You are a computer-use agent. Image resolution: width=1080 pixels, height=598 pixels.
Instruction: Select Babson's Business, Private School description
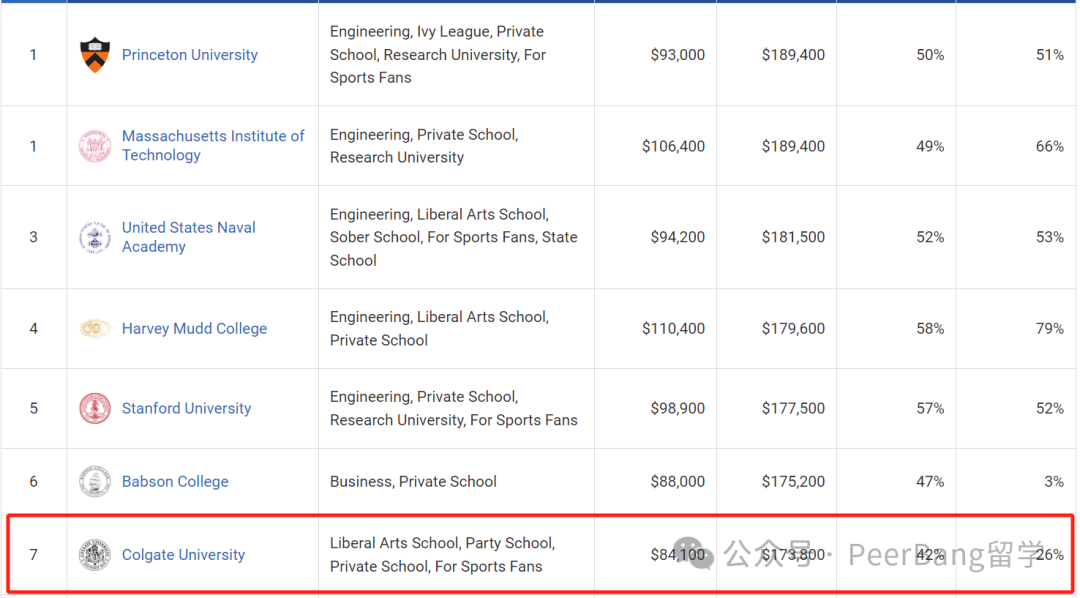coord(413,482)
